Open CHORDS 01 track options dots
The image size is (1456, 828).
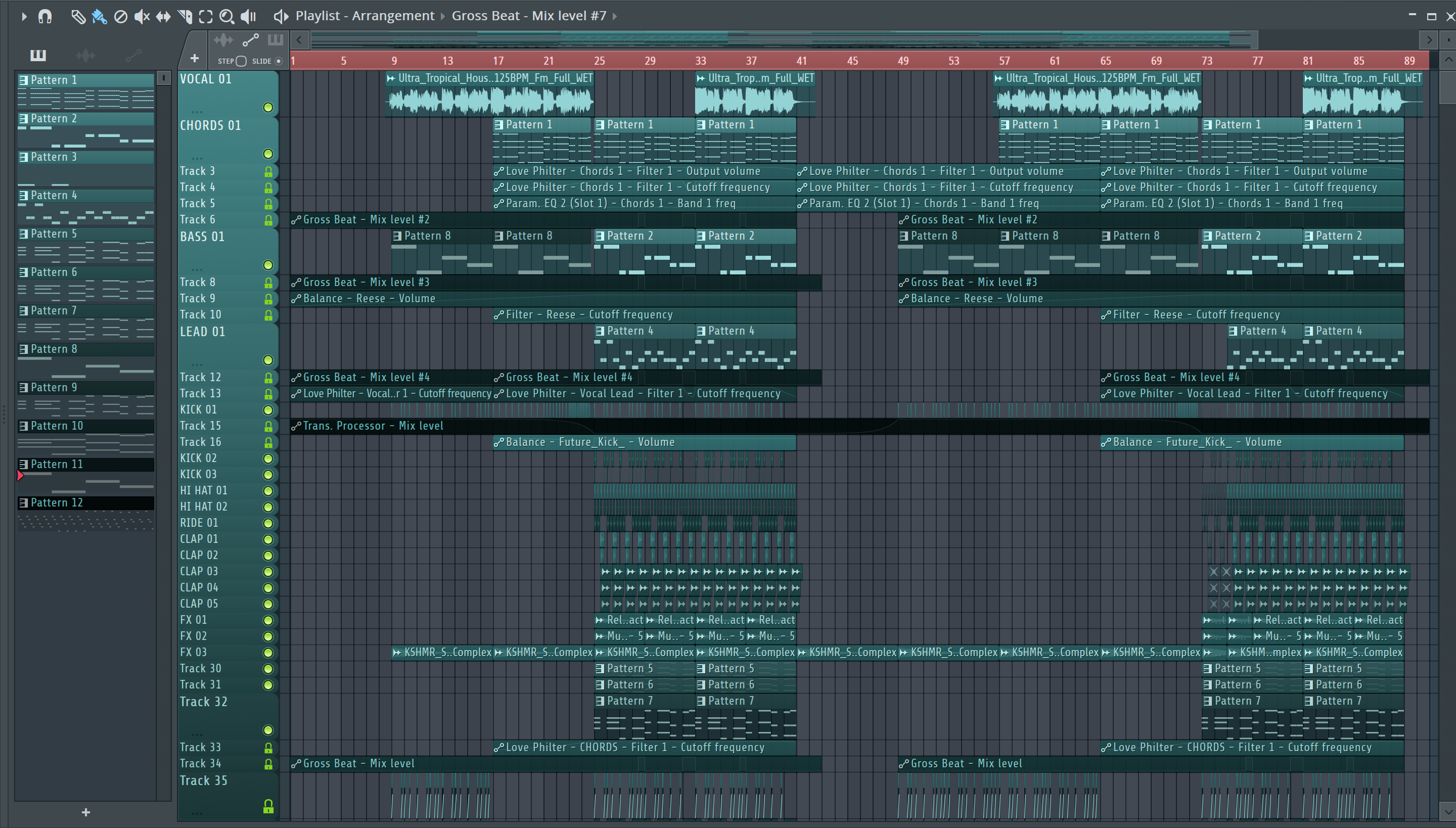coord(197,158)
